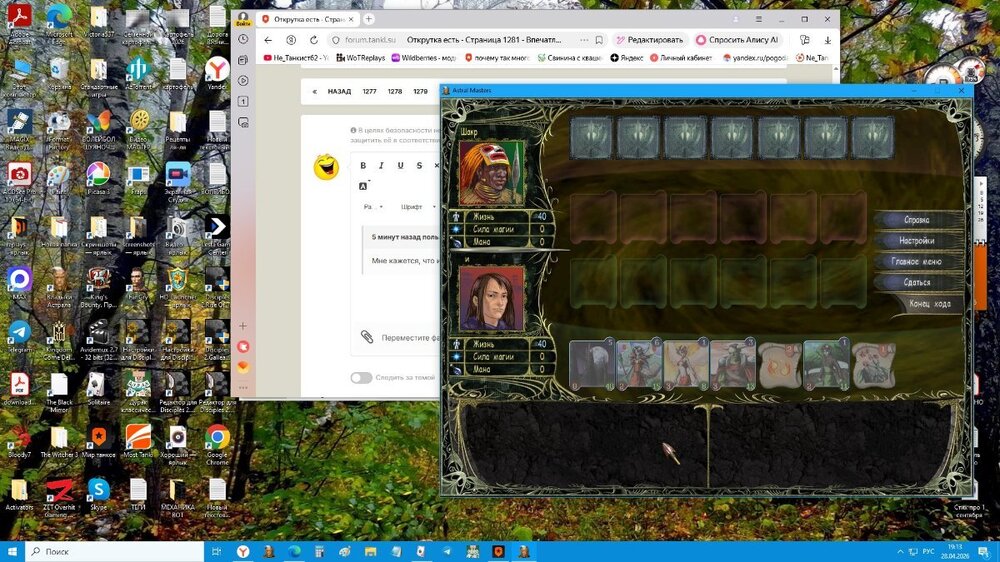Open Task View on taskbar
1000x562 pixels.
216,551
